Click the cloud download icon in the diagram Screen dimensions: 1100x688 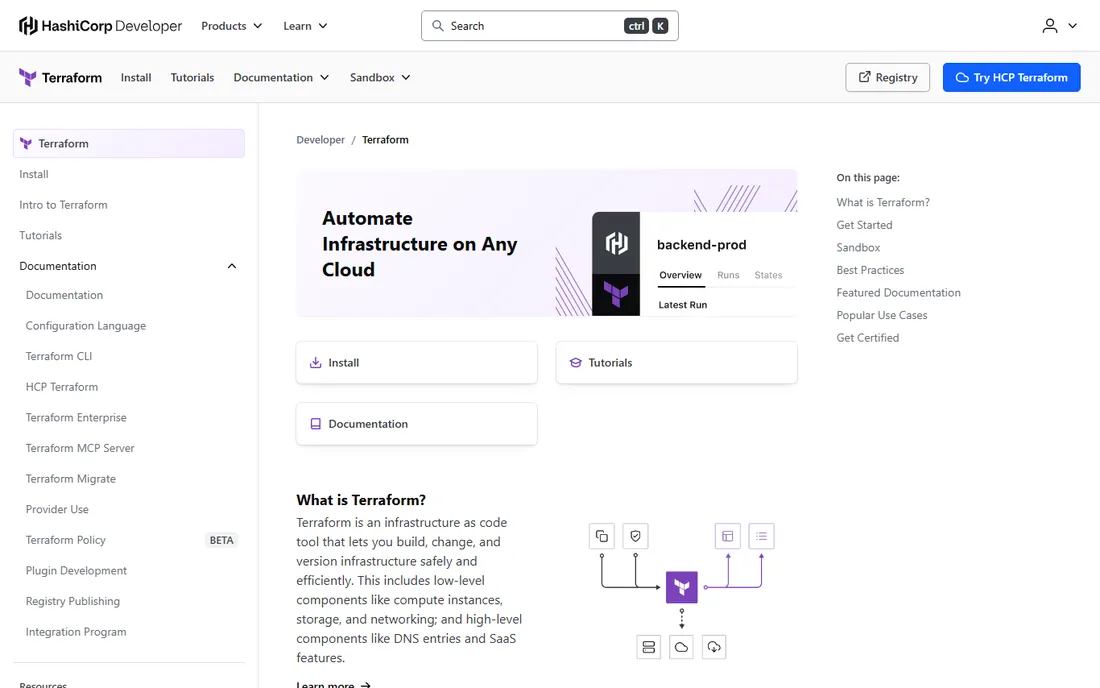pyautogui.click(x=713, y=647)
